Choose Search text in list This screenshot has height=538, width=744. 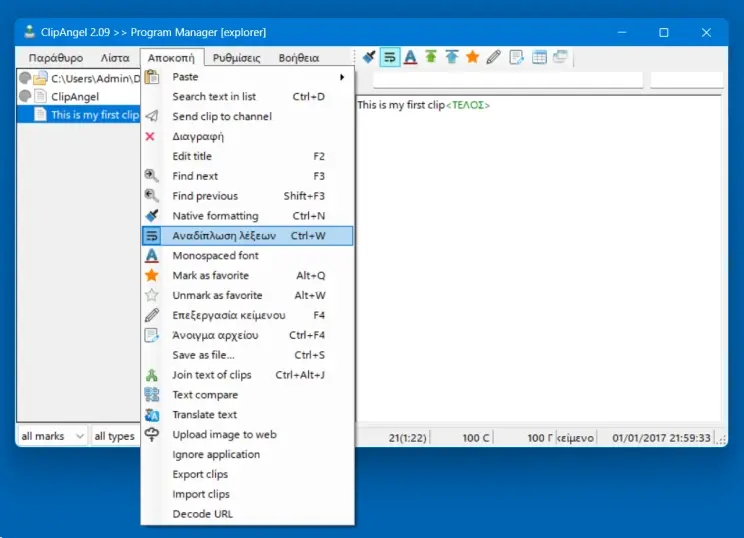pos(248,96)
